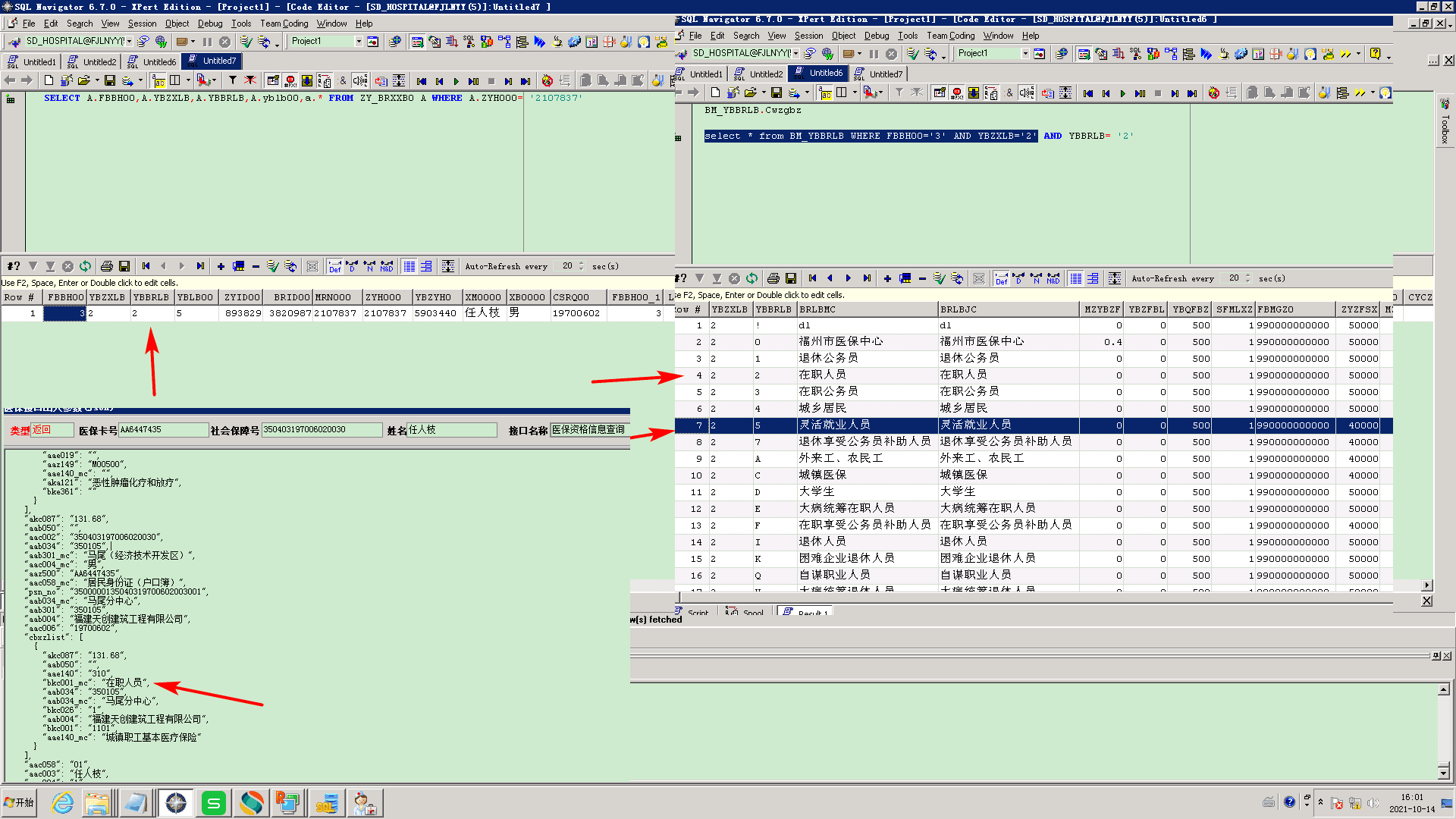The height and width of the screenshot is (819, 1456).
Task: Click the green Execute play arrow in left editor
Action: coord(456,81)
